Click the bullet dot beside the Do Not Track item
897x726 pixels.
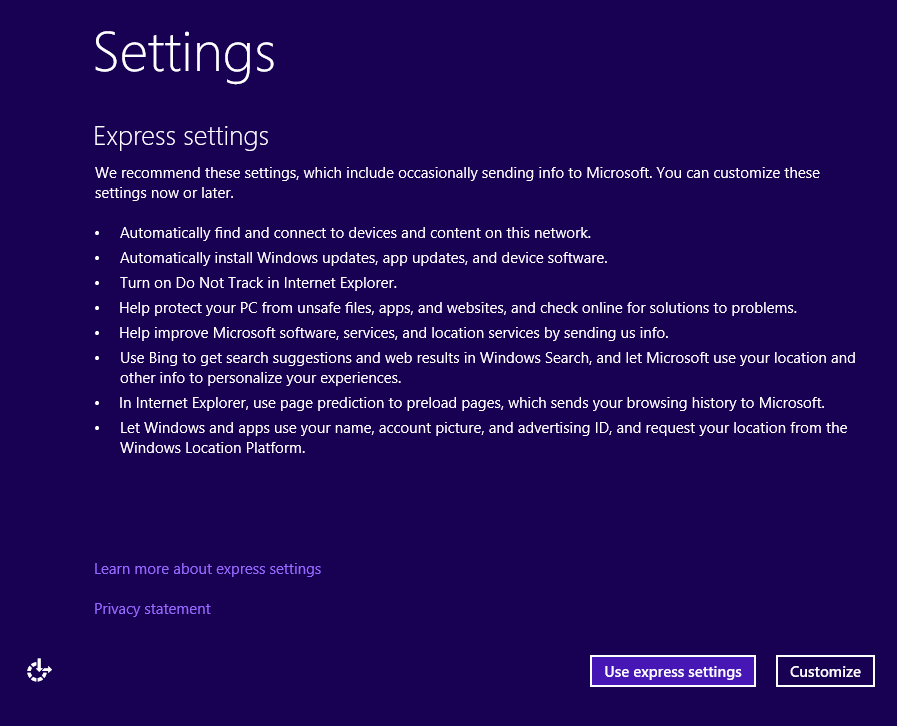click(98, 284)
